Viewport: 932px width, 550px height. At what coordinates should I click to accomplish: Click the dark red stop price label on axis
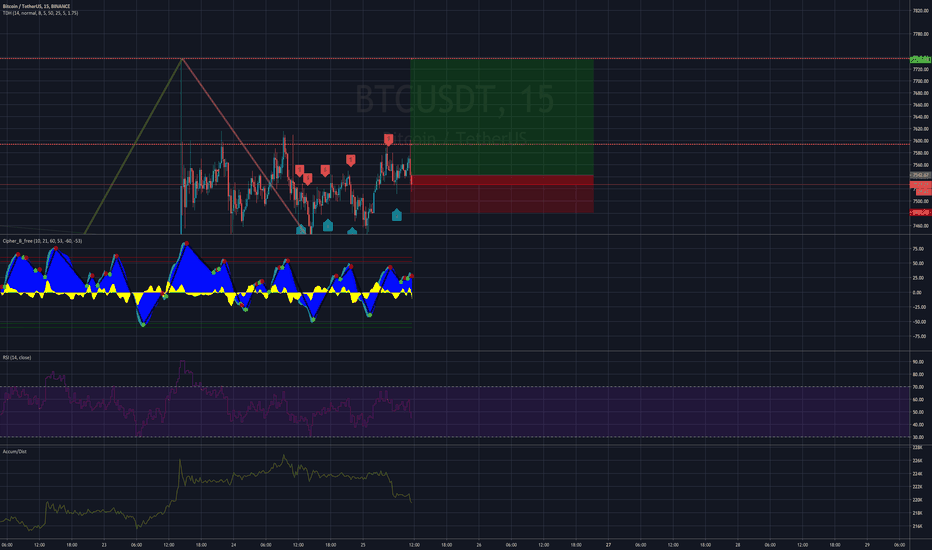point(921,212)
